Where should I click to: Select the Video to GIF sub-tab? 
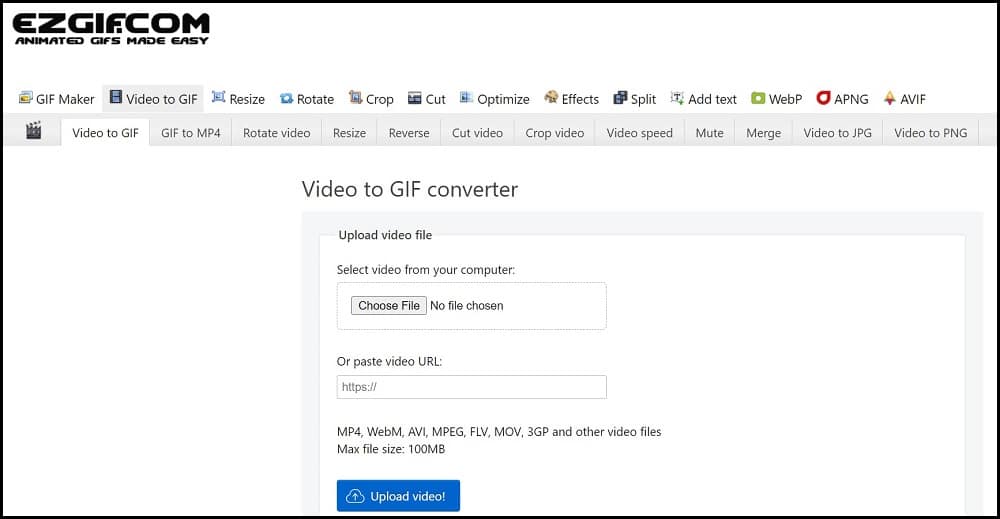tap(105, 133)
